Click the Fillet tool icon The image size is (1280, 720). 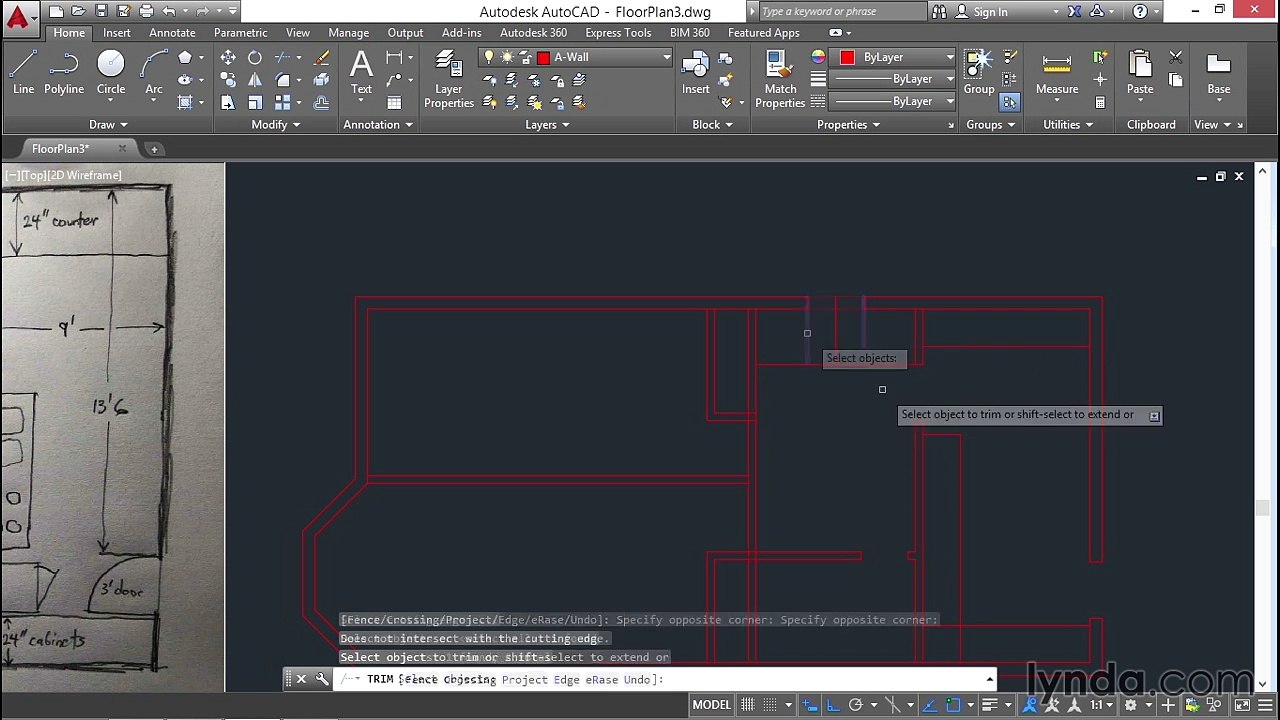[283, 80]
